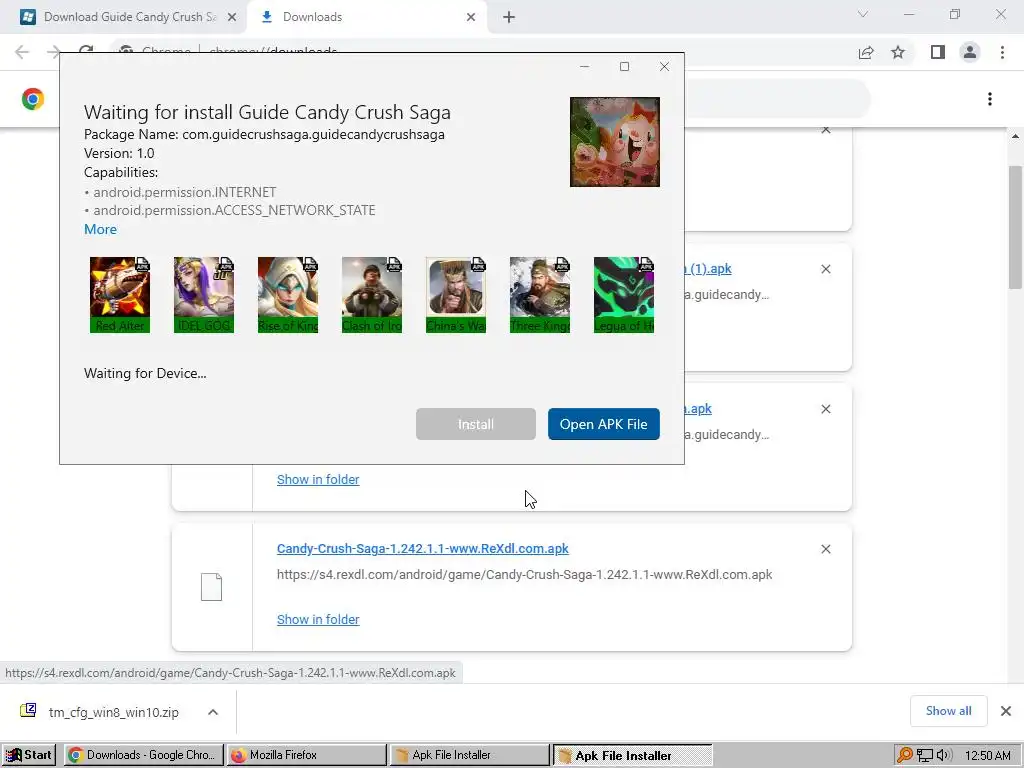Open Show in folder below the rexdl URL
This screenshot has height=768, width=1024.
pyautogui.click(x=318, y=619)
